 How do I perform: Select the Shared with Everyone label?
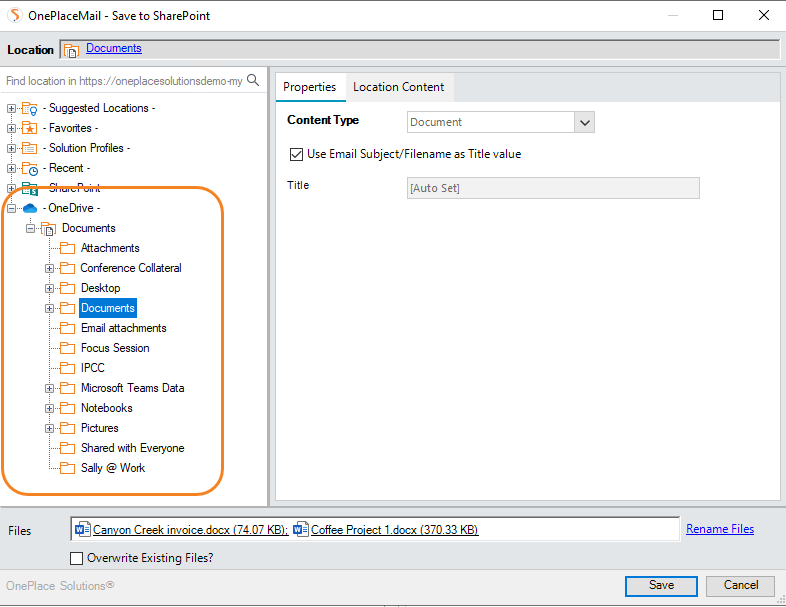[x=133, y=448]
